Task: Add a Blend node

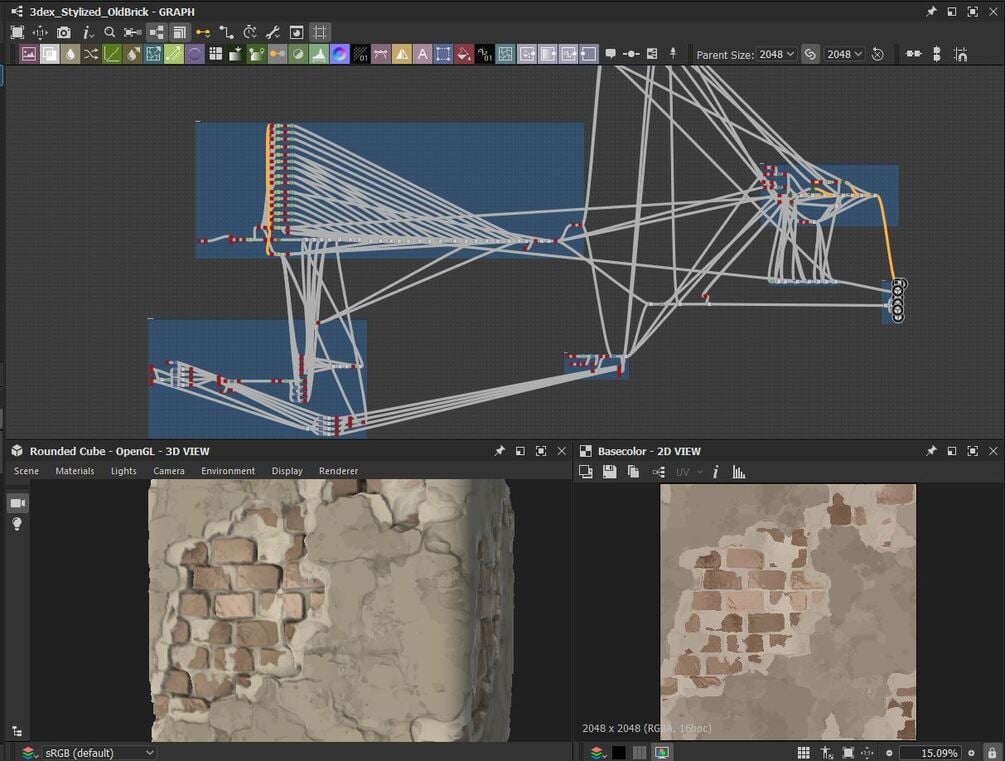Action: pyautogui.click(x=49, y=54)
